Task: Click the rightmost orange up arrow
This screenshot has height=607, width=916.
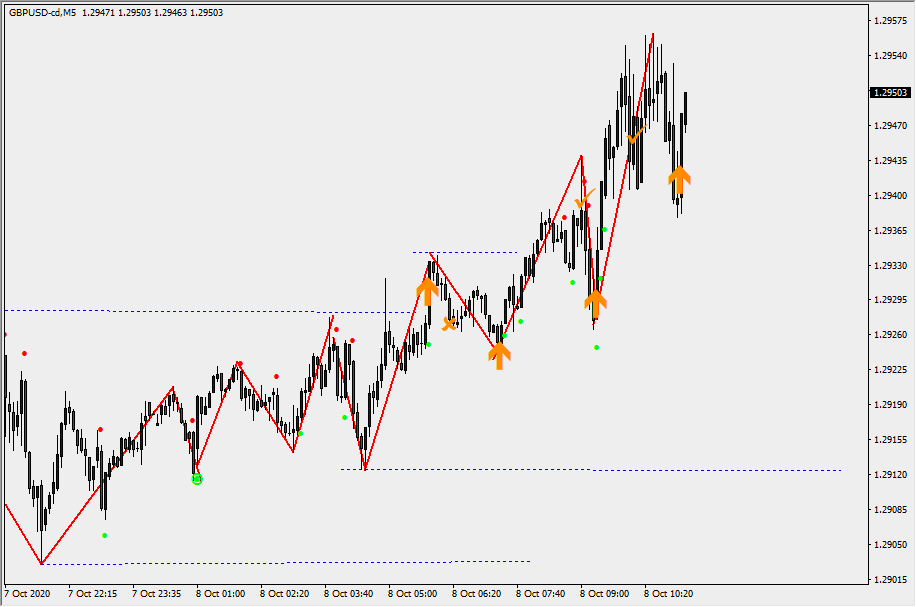Action: (679, 179)
